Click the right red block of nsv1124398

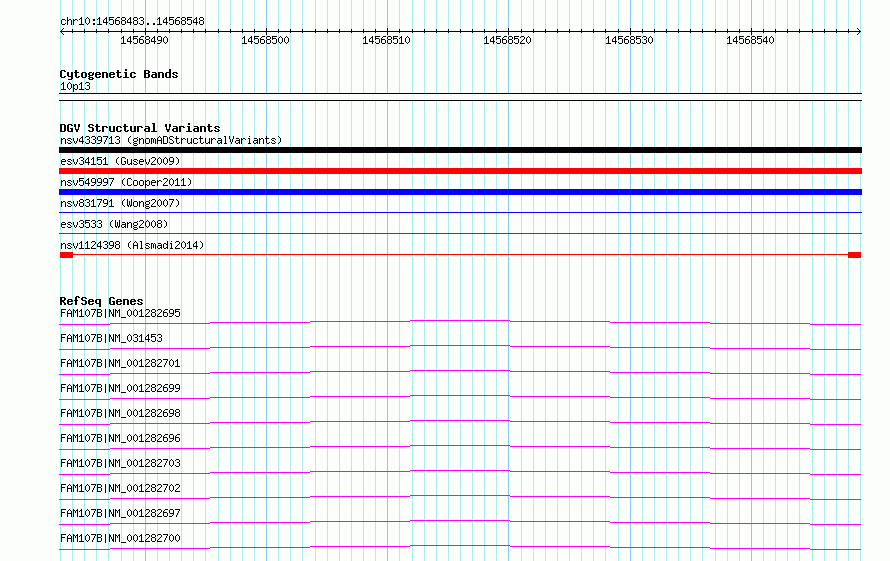click(x=854, y=255)
